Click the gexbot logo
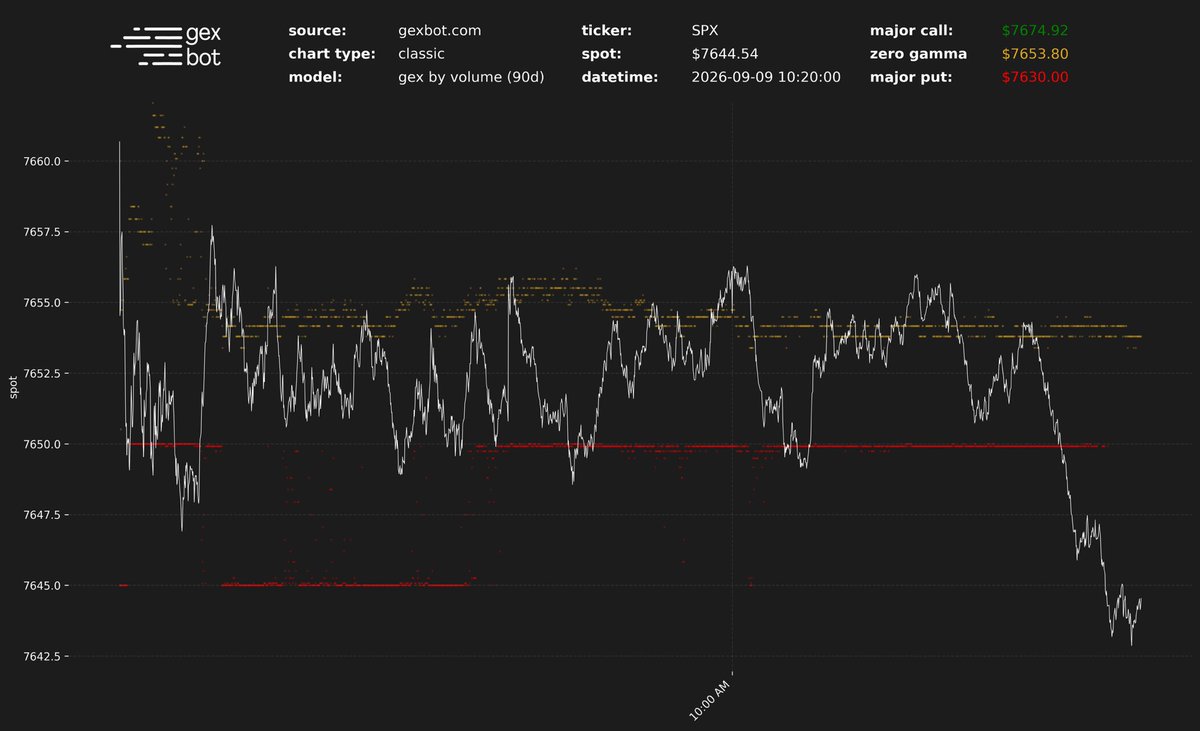Viewport: 1200px width, 731px height. (166, 47)
